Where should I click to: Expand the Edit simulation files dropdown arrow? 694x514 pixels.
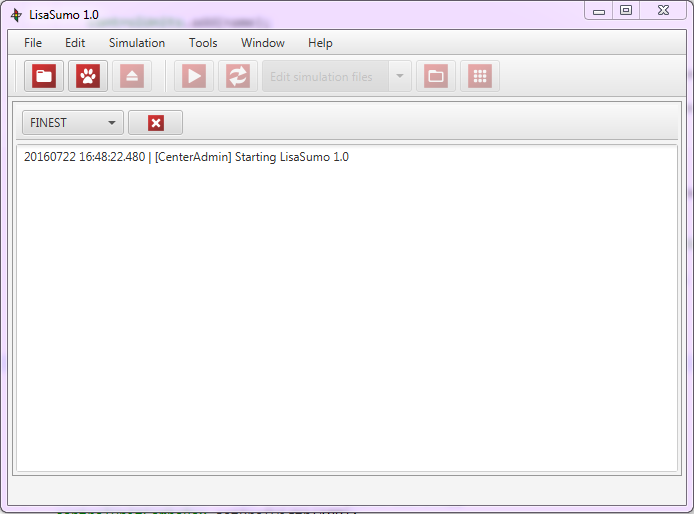tap(400, 76)
